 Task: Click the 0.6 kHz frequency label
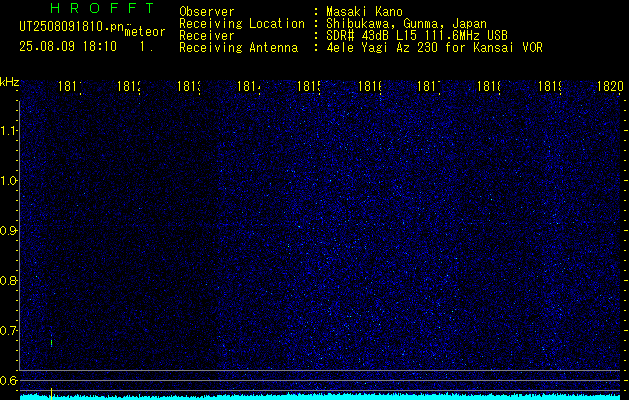[x=8, y=380]
